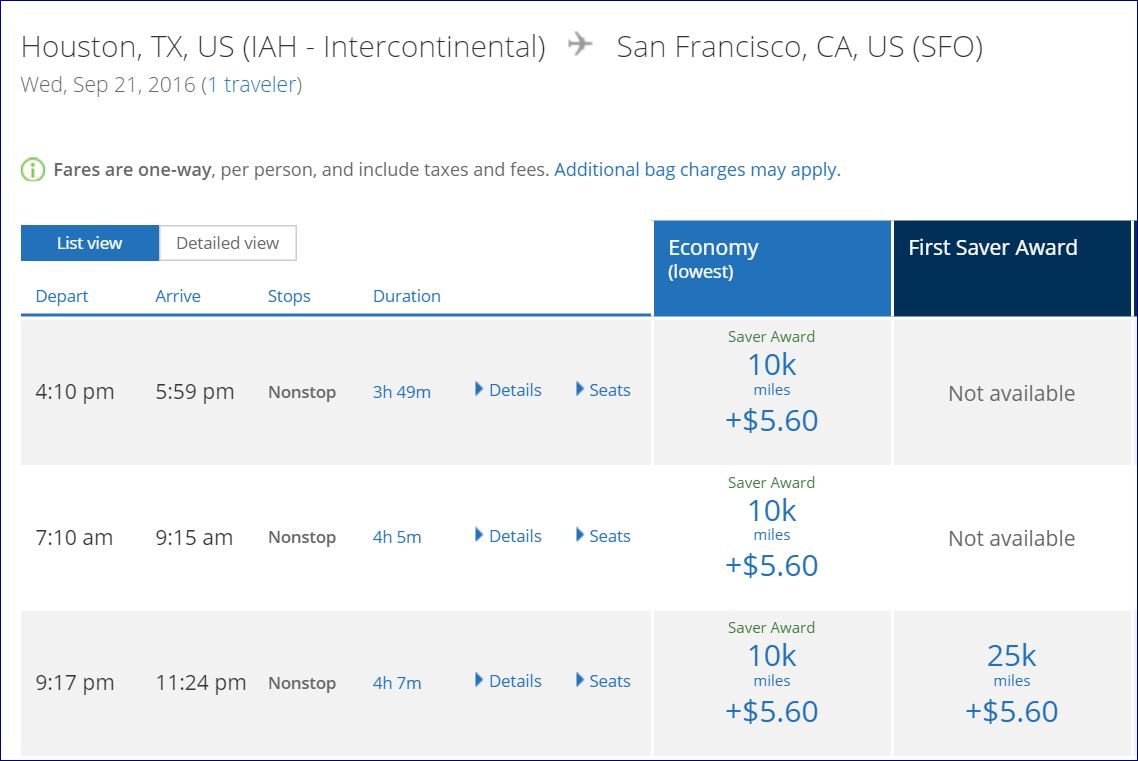
Task: Expand Details for the 7:10 am flight
Action: [508, 536]
